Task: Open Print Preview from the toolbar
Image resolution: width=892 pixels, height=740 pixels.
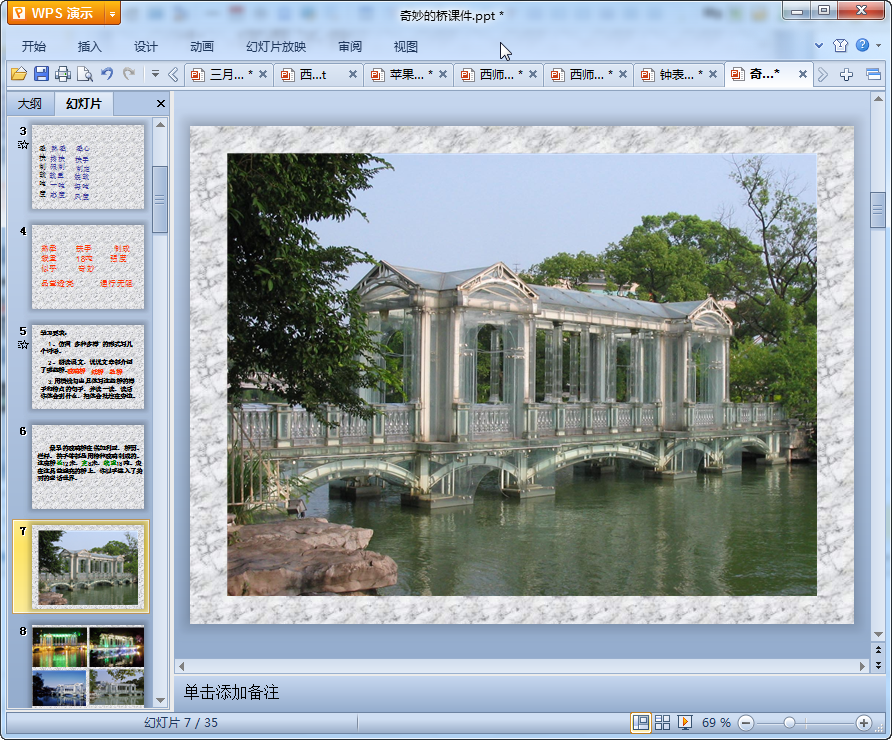Action: [x=85, y=74]
